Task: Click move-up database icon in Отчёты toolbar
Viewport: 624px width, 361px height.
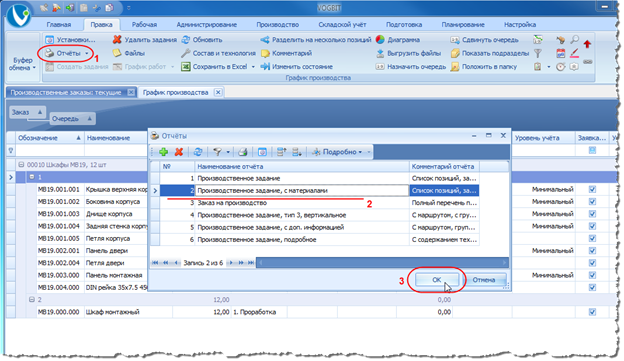Action: pos(281,152)
